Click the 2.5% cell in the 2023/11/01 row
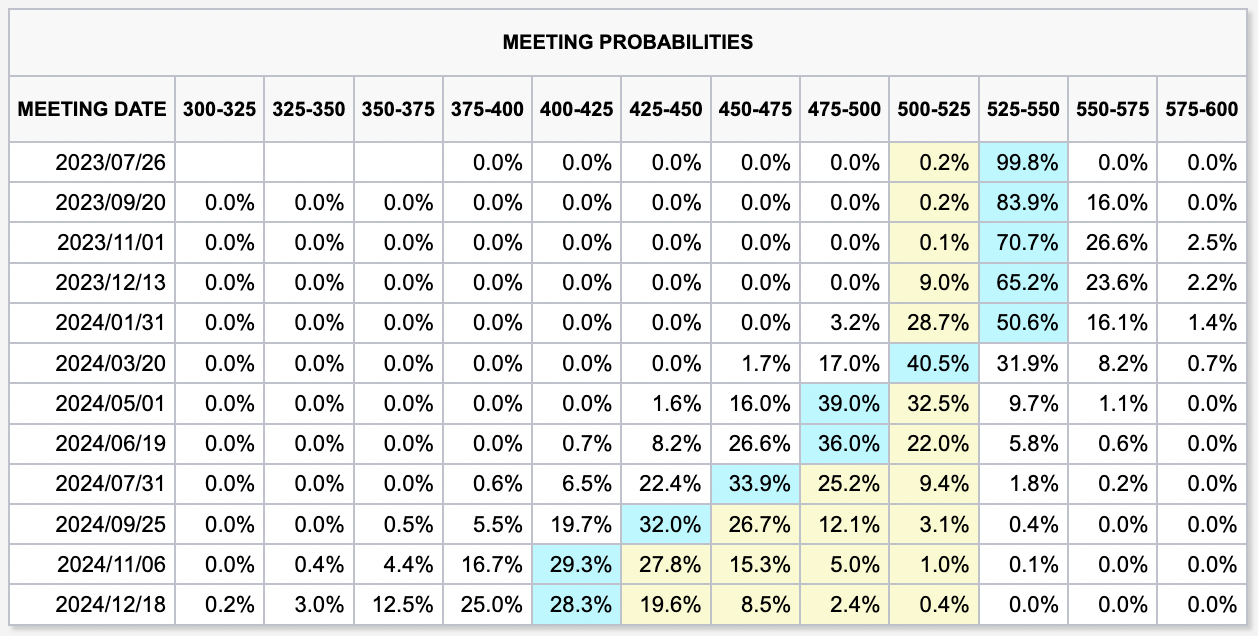 (1201, 243)
